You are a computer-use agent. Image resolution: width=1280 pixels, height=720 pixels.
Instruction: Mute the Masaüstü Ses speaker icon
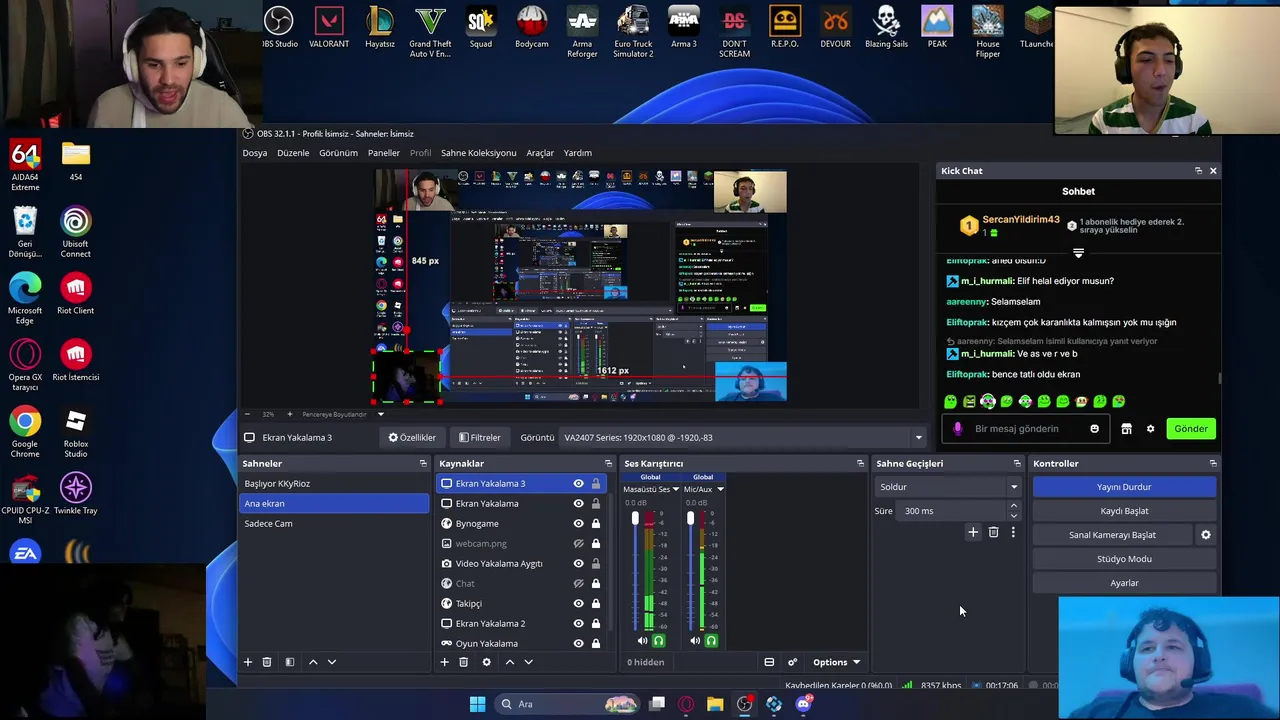[x=642, y=641]
